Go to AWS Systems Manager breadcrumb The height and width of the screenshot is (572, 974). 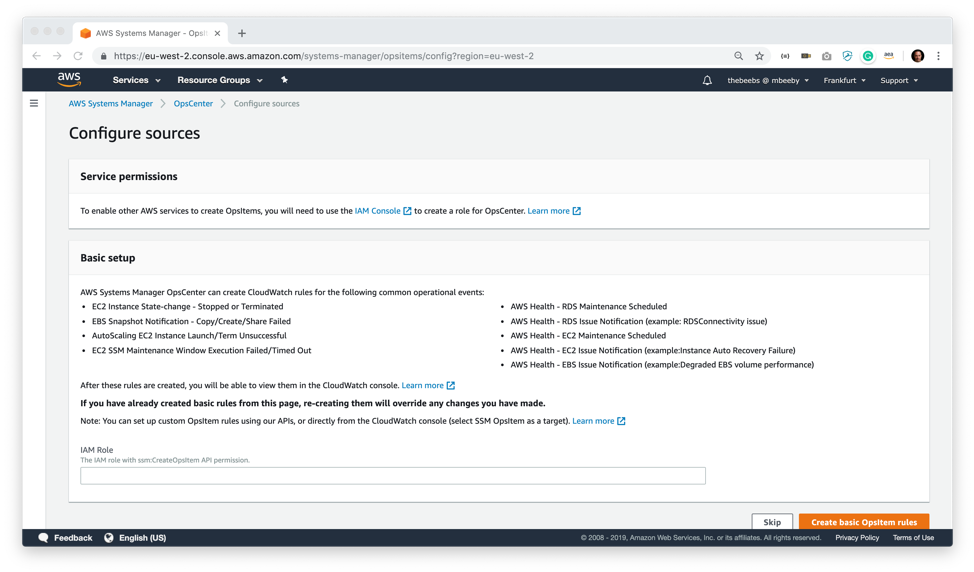[111, 104]
